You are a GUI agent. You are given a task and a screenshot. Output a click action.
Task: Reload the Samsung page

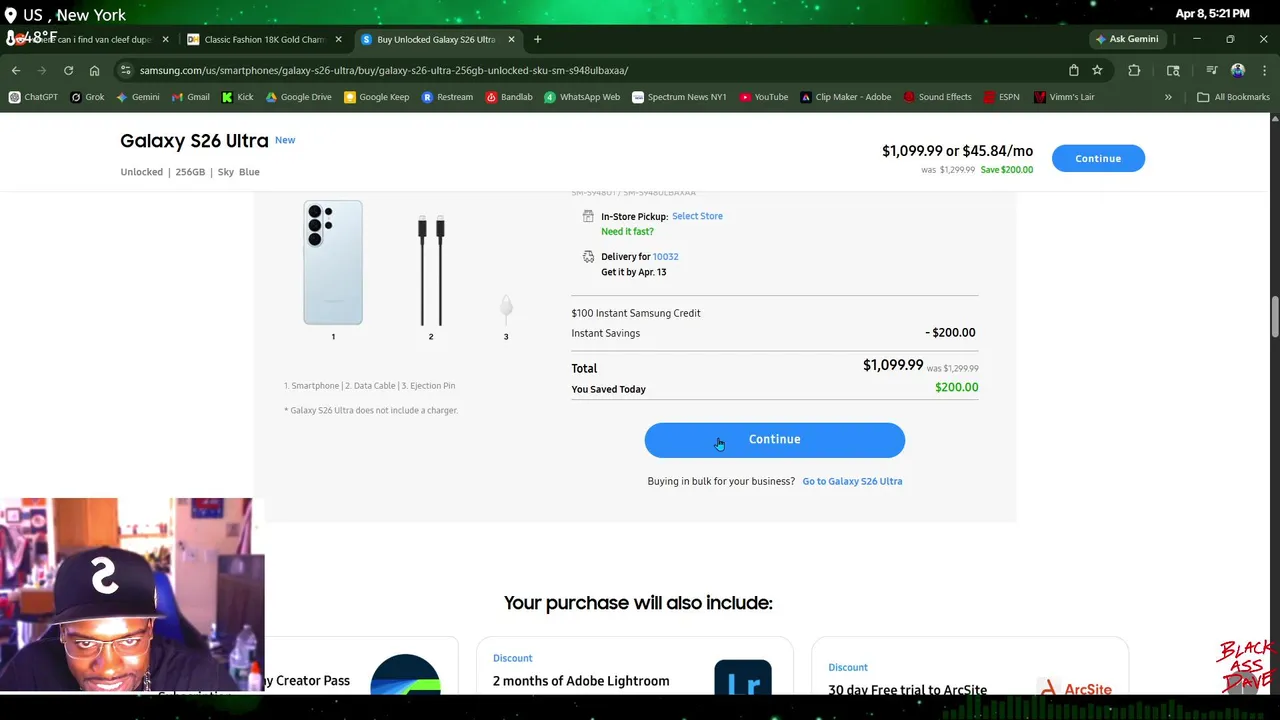click(x=68, y=70)
